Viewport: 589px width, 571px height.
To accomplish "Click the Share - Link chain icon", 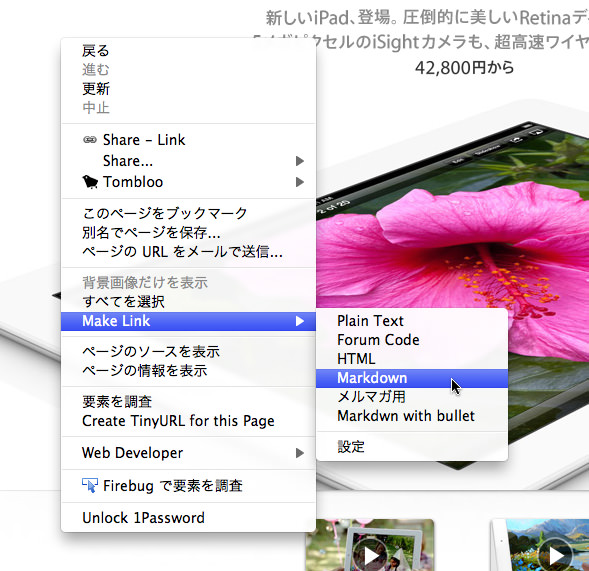I will [89, 140].
